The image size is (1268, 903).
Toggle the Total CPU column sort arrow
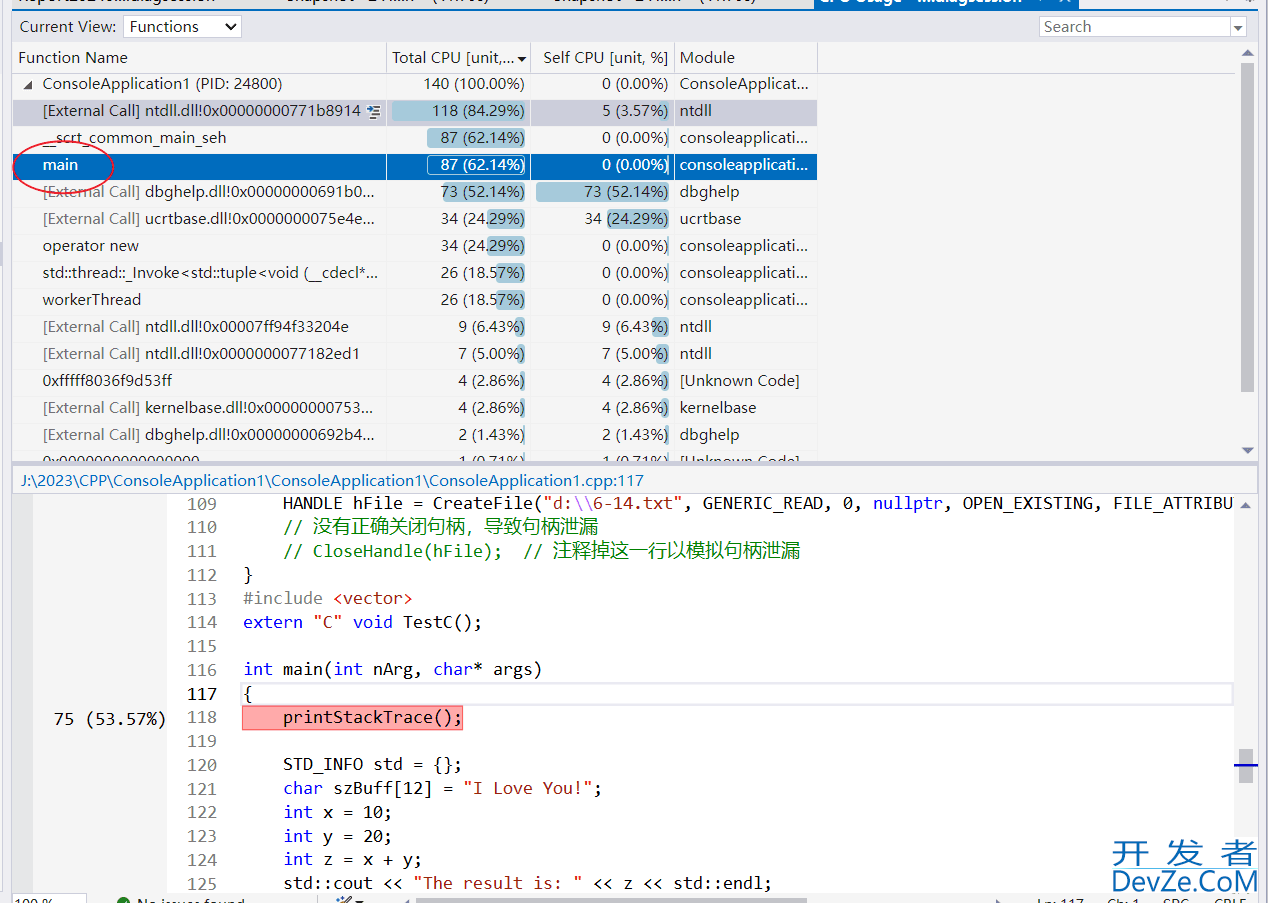point(521,59)
